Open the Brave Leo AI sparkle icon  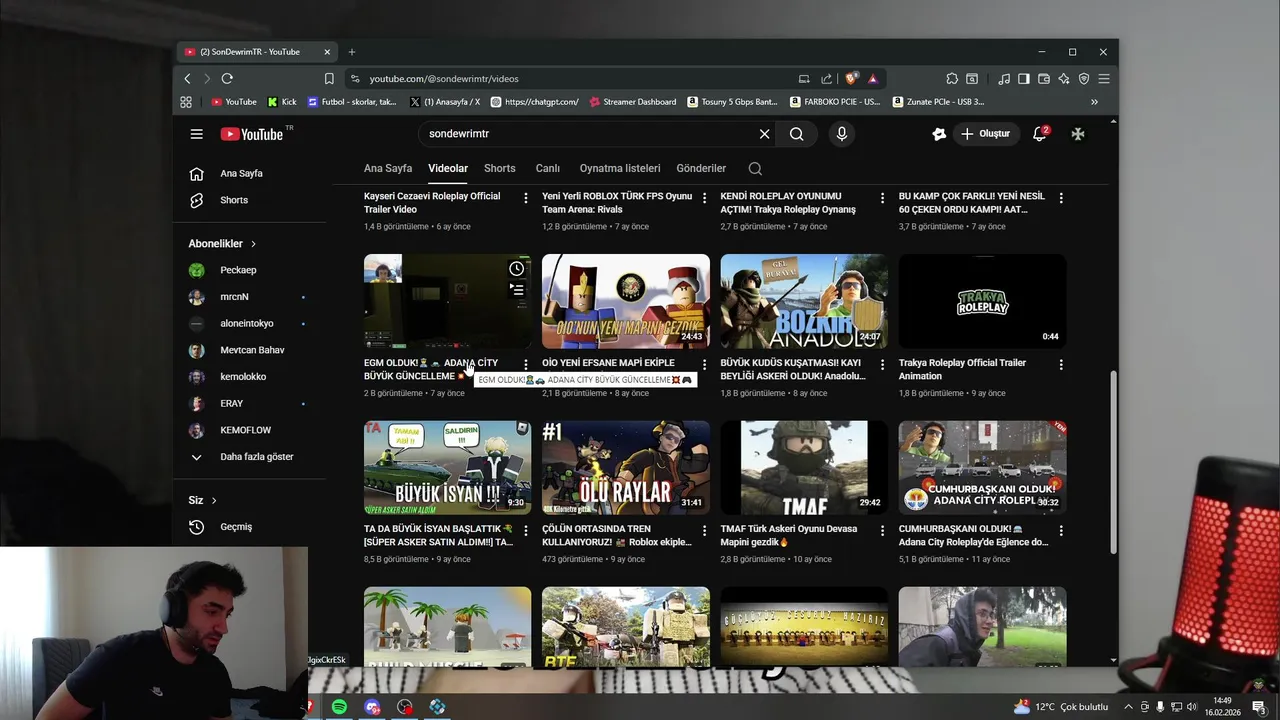coord(1064,79)
